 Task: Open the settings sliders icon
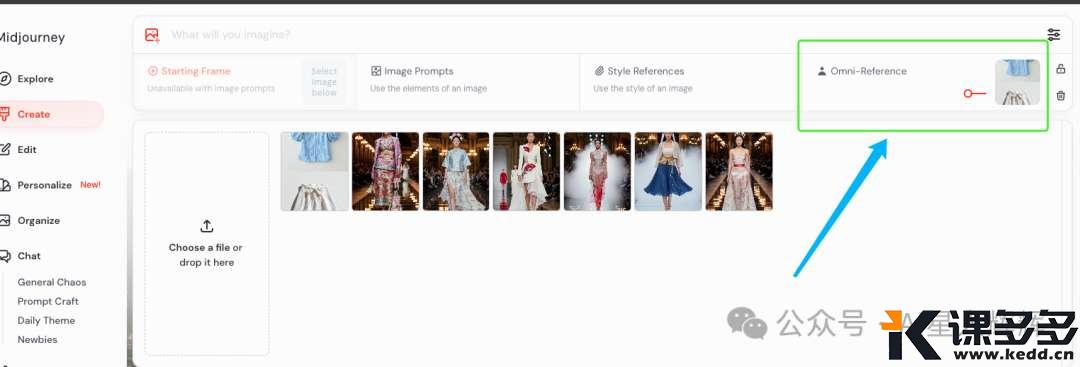pyautogui.click(x=1054, y=34)
